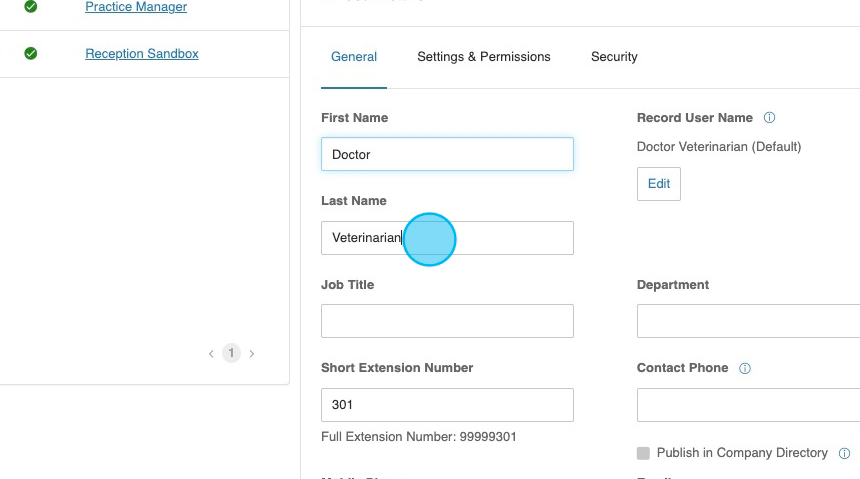Click the Department input field
This screenshot has width=860, height=479.
748,321
